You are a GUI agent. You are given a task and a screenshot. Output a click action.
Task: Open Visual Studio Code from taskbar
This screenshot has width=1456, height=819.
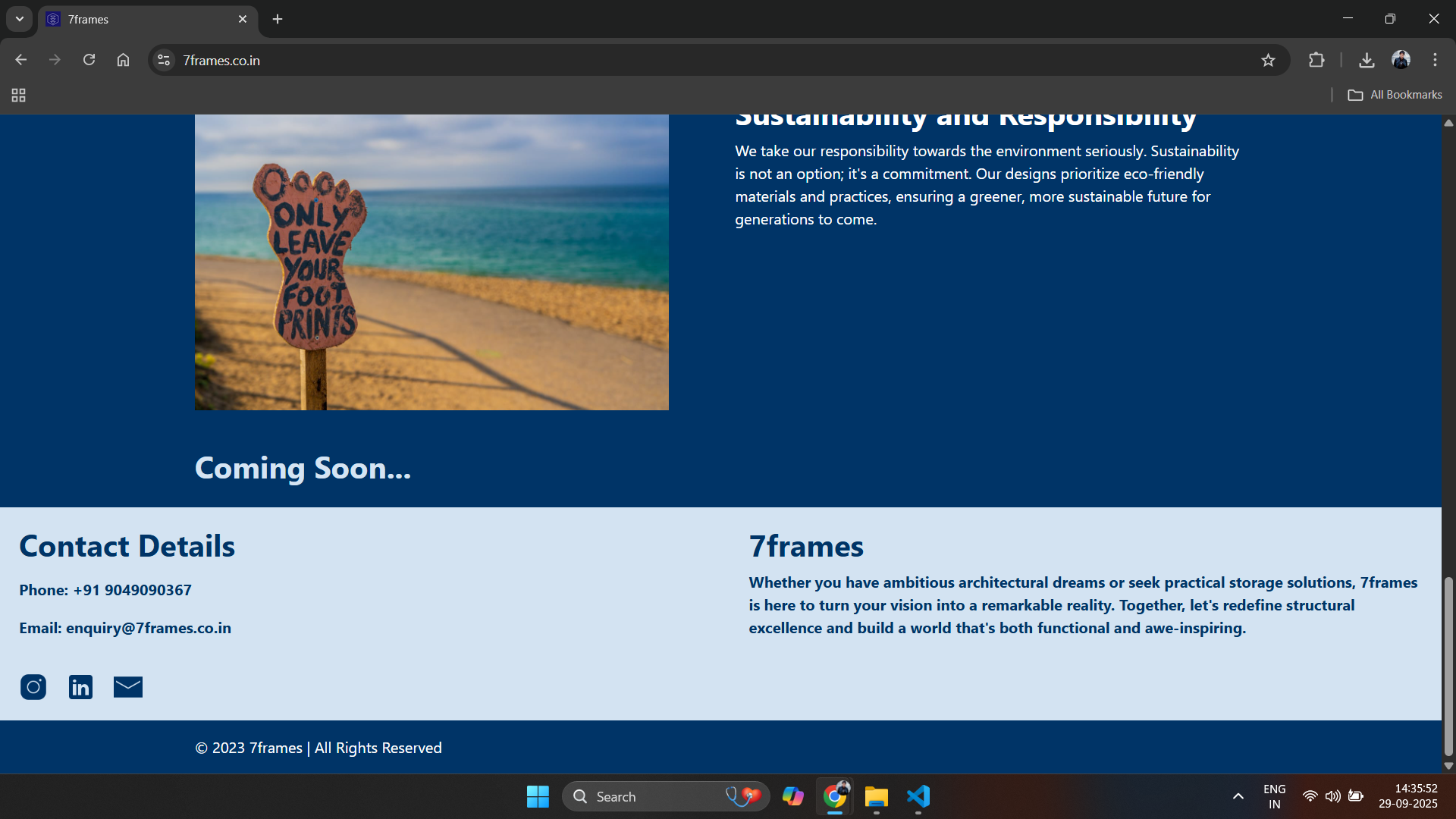918,796
